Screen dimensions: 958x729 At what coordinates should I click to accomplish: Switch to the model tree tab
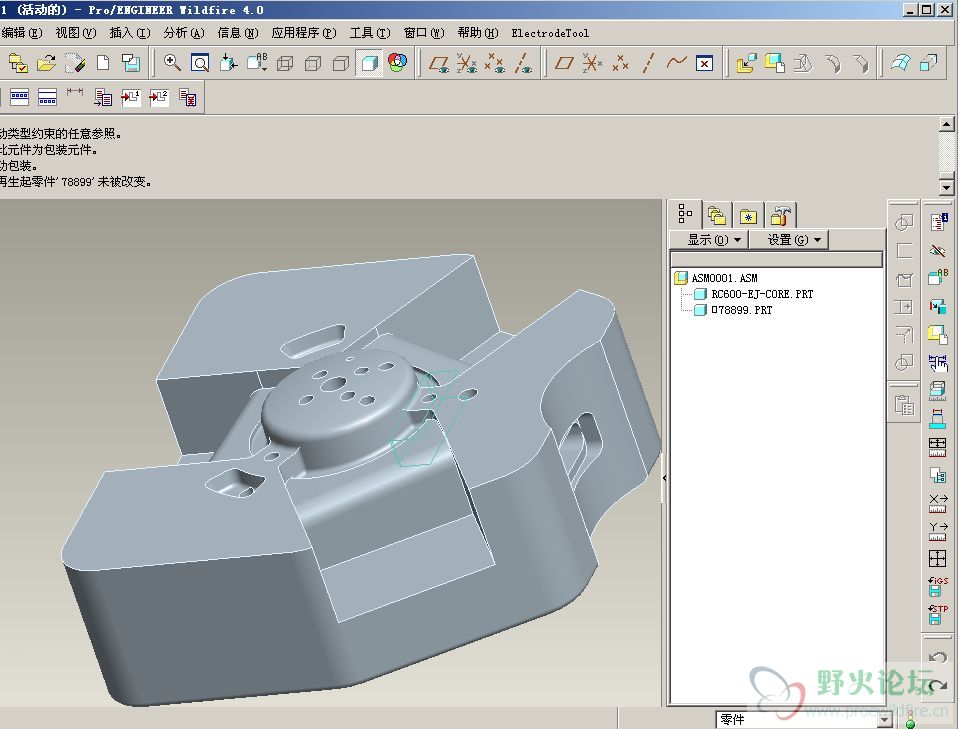(x=686, y=214)
